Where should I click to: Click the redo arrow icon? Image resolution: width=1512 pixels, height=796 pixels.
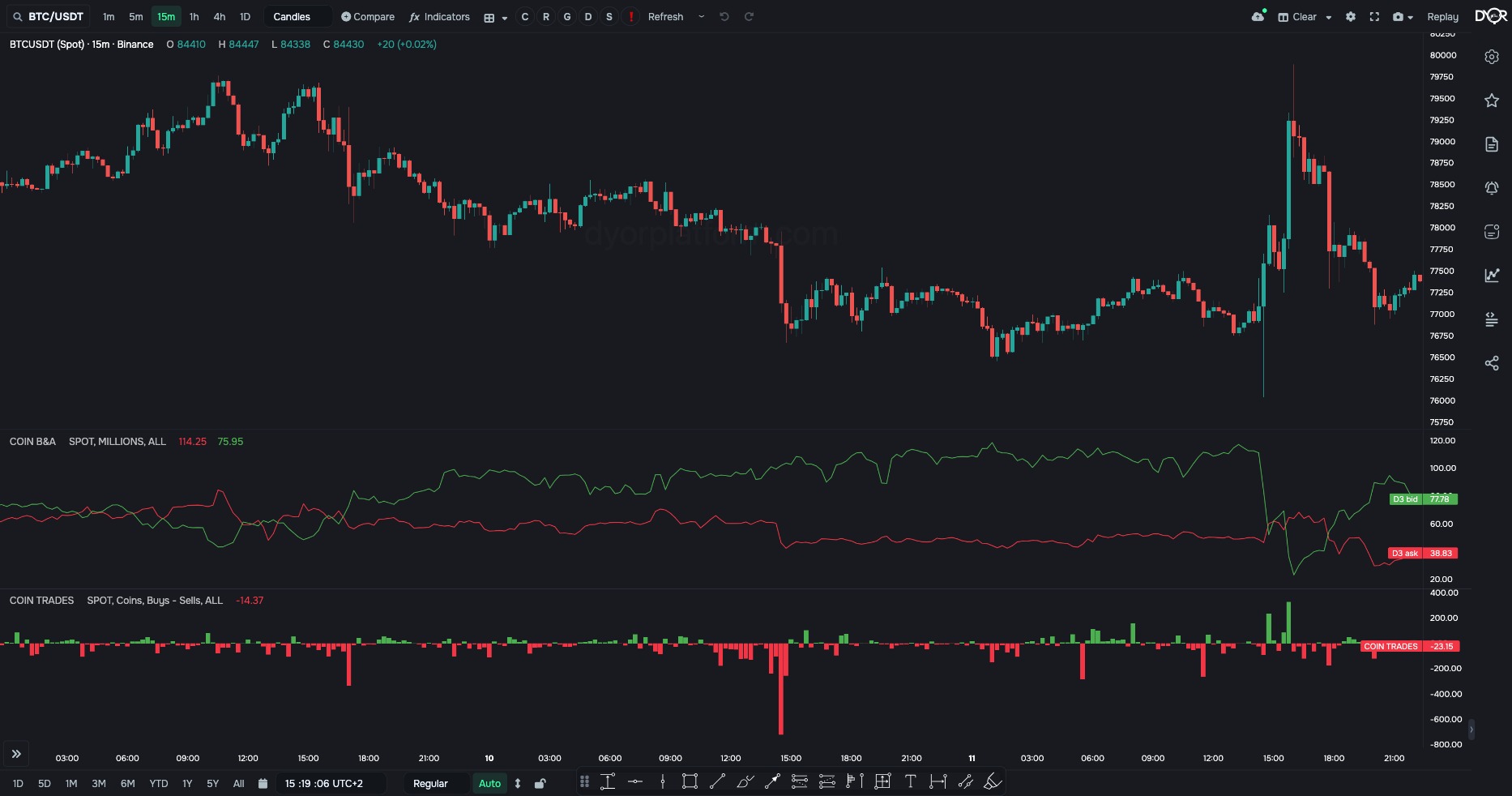pyautogui.click(x=750, y=16)
